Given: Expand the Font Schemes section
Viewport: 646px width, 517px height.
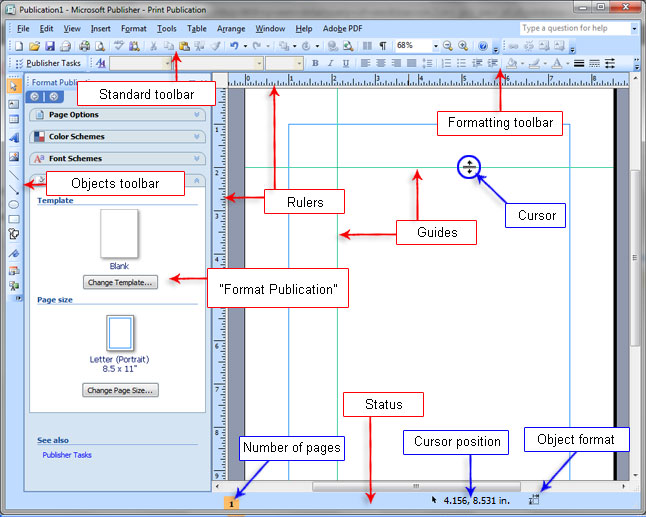Looking at the screenshot, I should pyautogui.click(x=117, y=158).
